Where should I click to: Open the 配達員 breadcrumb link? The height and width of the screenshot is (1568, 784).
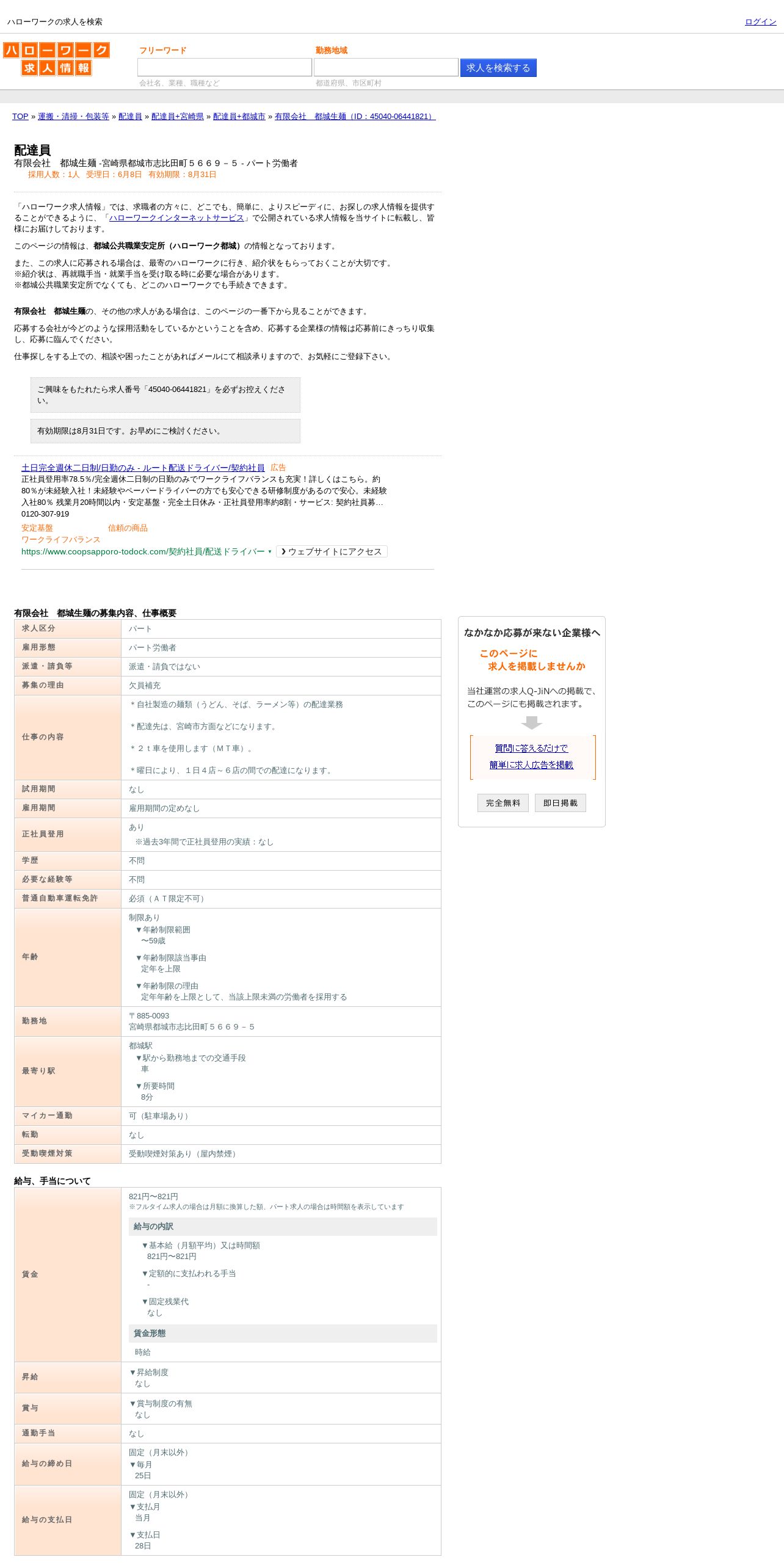coord(130,117)
